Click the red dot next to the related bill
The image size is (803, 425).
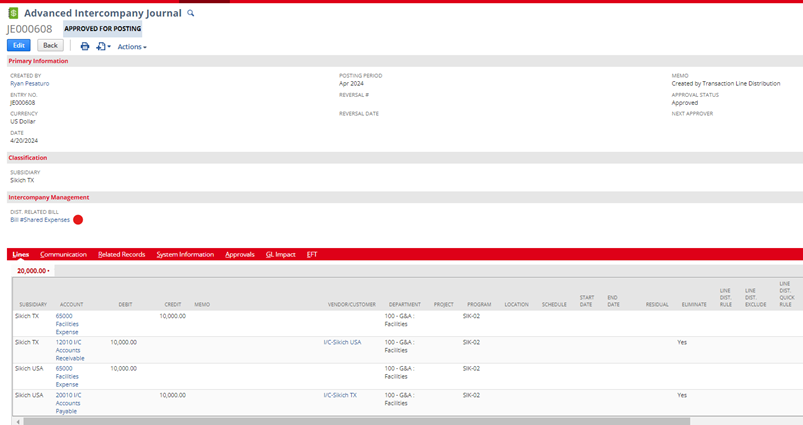77,219
